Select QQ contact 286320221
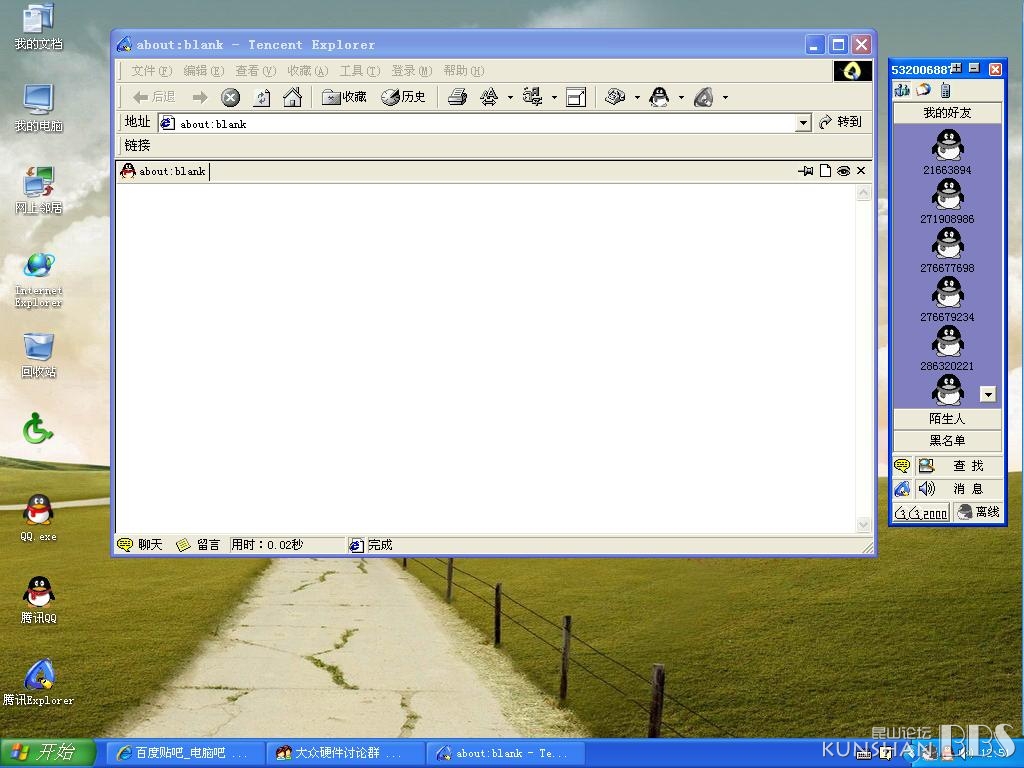Image resolution: width=1024 pixels, height=768 pixels. click(947, 348)
